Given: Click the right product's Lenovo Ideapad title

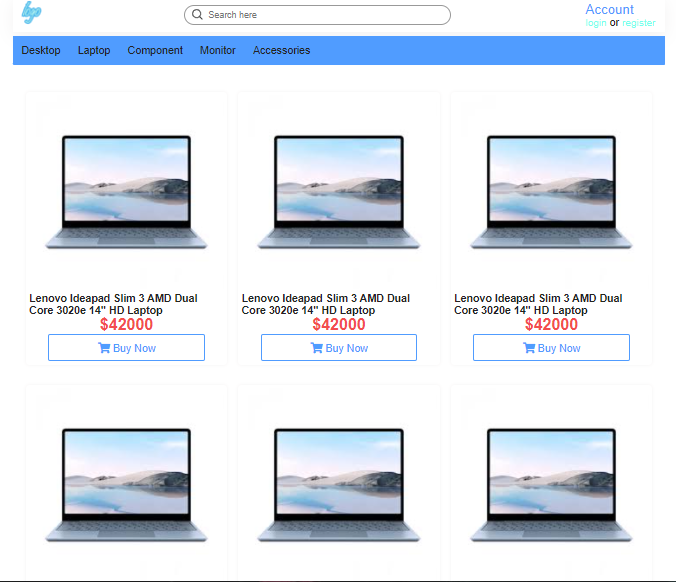Looking at the screenshot, I should 538,304.
